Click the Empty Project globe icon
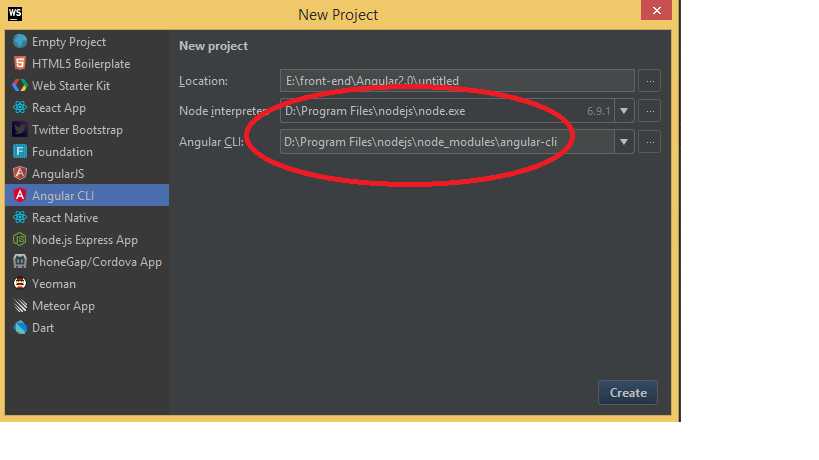Viewport: 819px width, 460px height. pos(20,41)
